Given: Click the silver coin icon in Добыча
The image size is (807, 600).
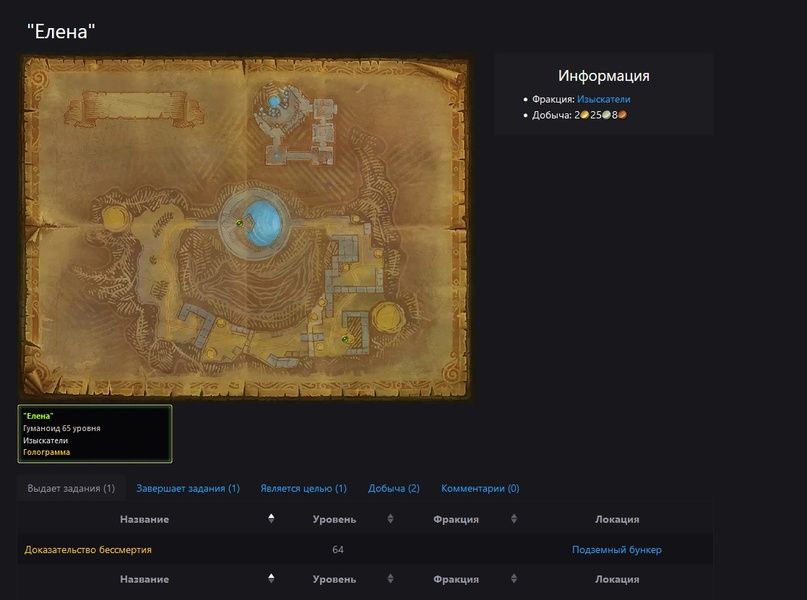Looking at the screenshot, I should tap(606, 115).
